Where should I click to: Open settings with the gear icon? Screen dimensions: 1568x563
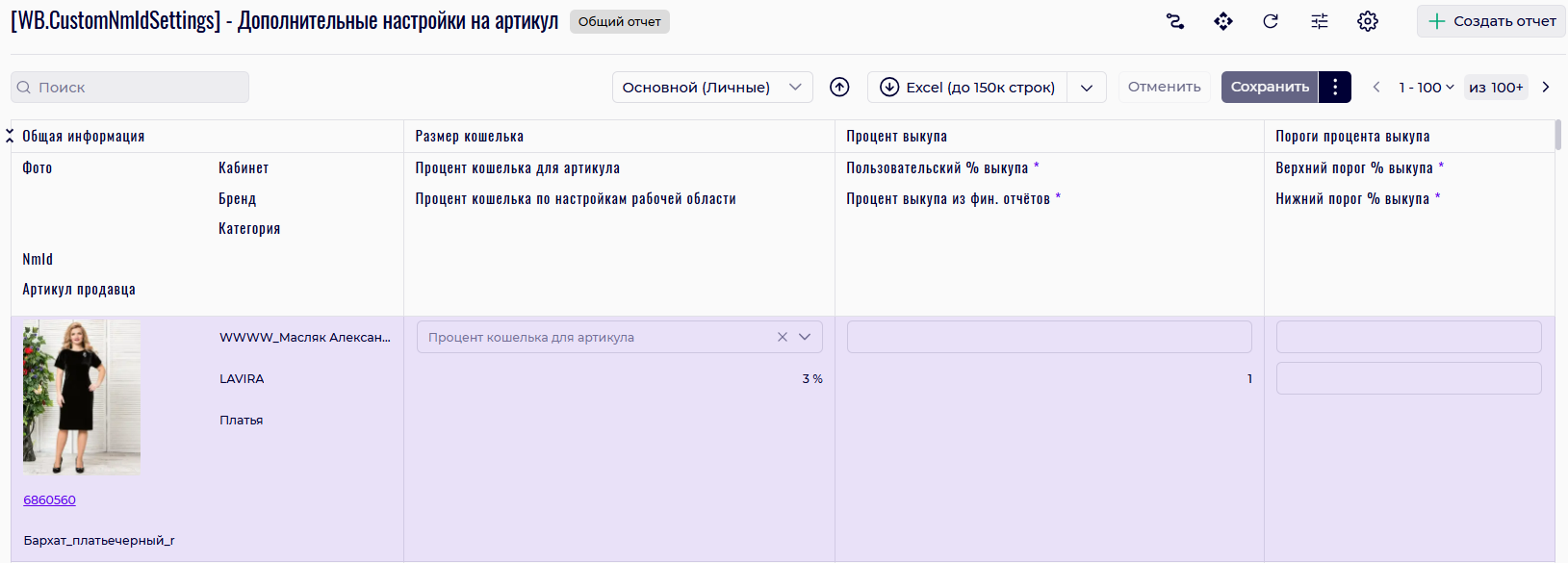[1368, 21]
